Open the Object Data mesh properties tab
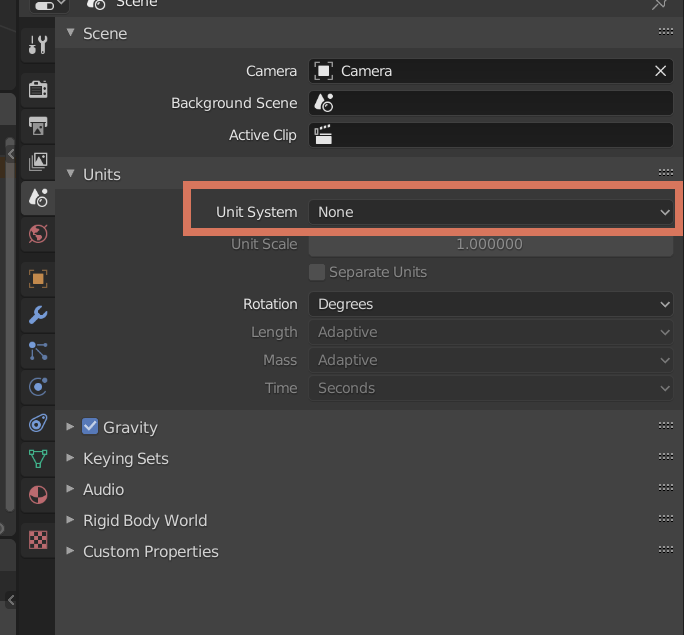 point(38,459)
